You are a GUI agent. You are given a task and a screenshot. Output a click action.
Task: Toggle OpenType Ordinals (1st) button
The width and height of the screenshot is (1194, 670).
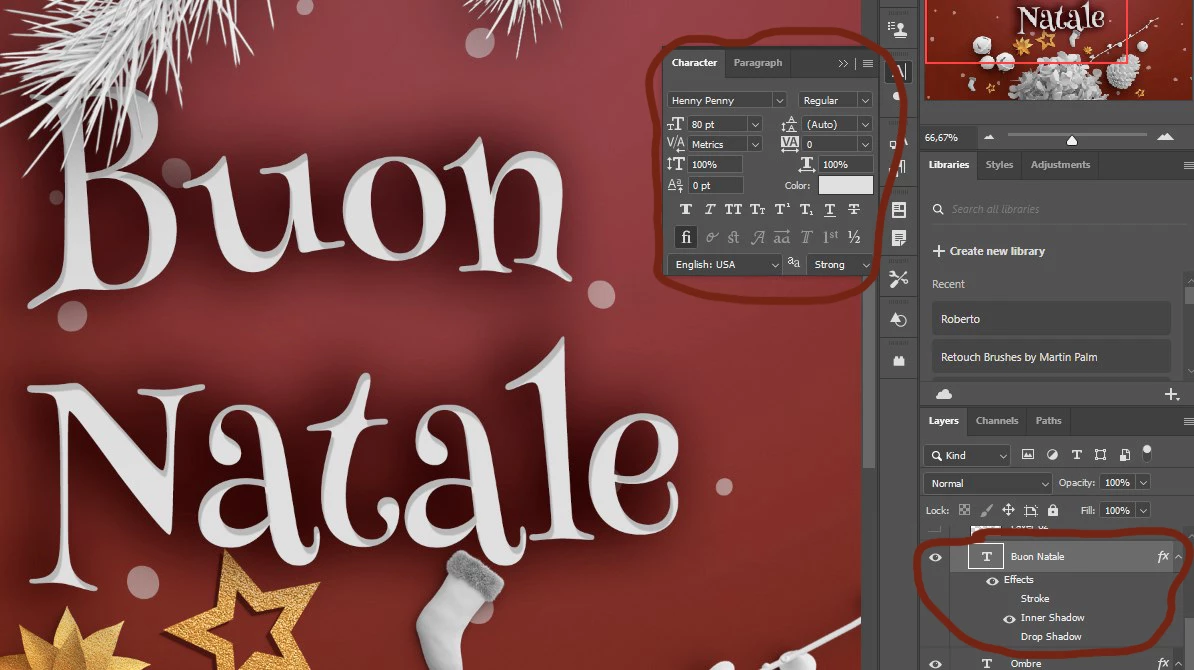(831, 237)
